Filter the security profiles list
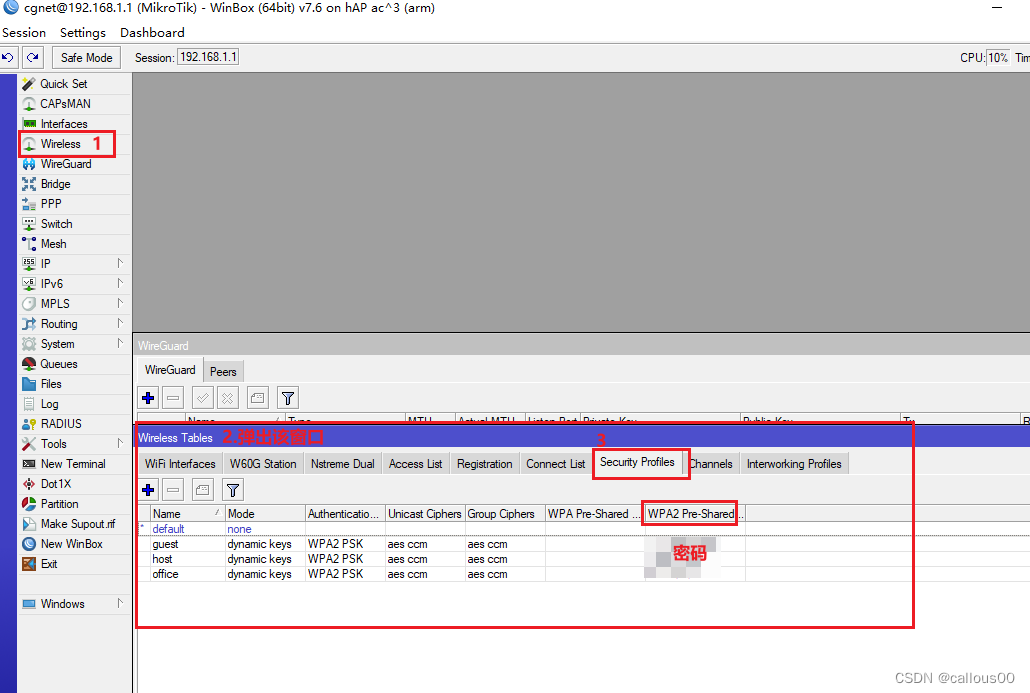Screen dimensions: 1030x693 click(231, 489)
